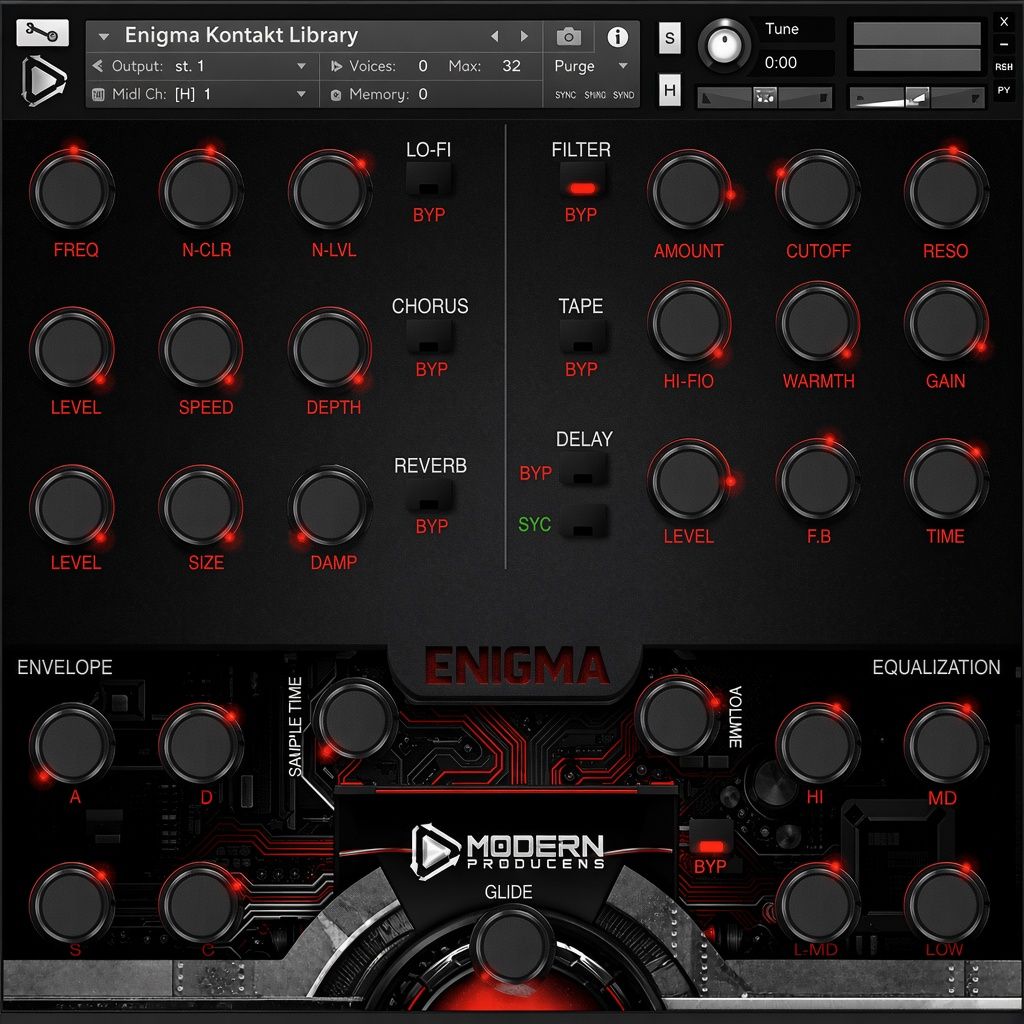
Task: Click the reverb DAMP knob
Action: click(330, 506)
